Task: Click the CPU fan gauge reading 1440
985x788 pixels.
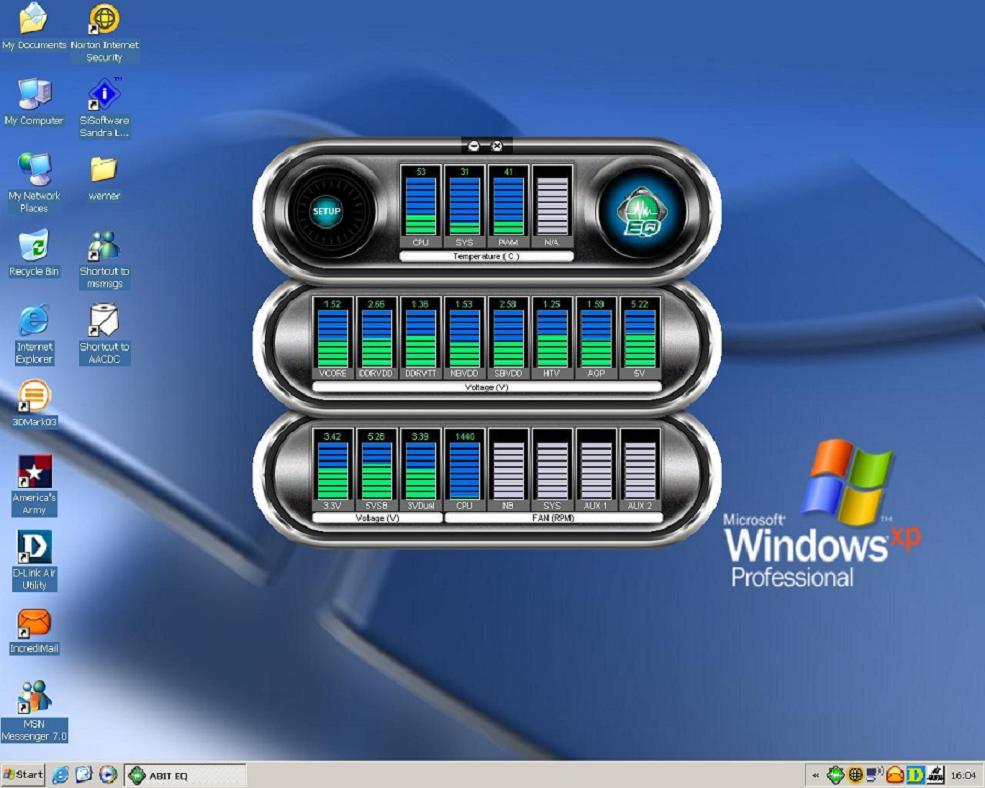Action: click(x=464, y=470)
